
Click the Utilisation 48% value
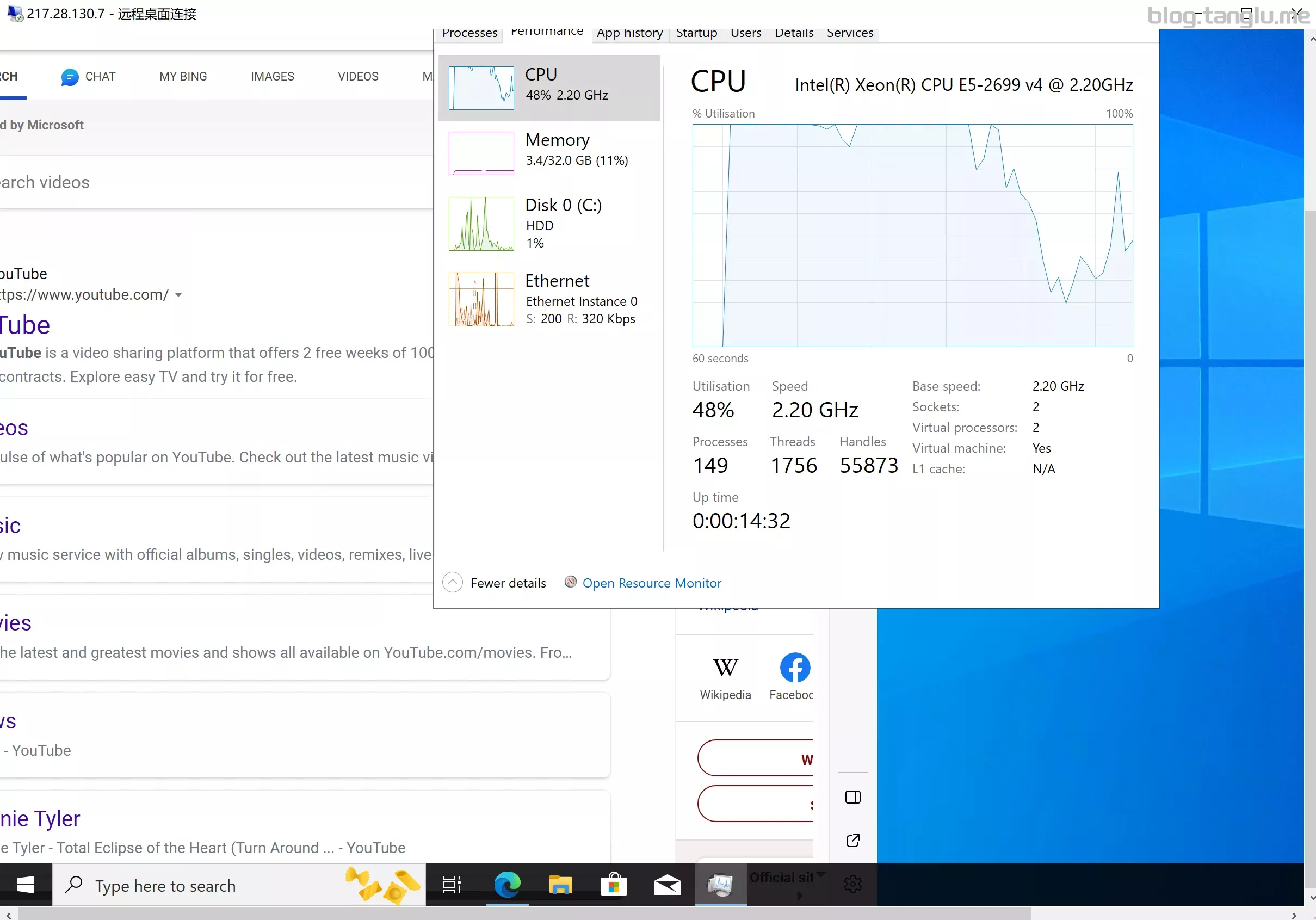713,409
